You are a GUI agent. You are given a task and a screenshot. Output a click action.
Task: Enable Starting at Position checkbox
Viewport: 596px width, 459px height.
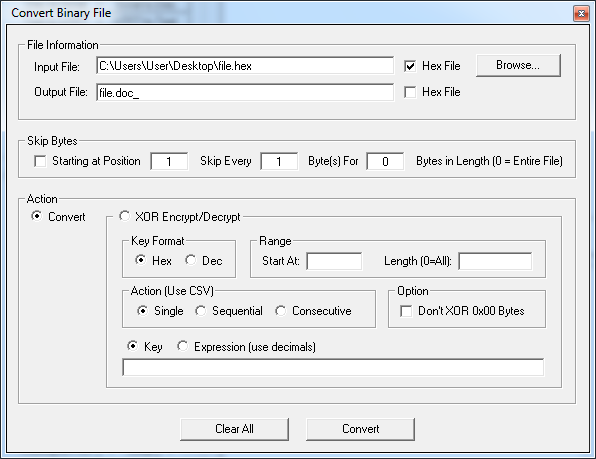[x=40, y=161]
